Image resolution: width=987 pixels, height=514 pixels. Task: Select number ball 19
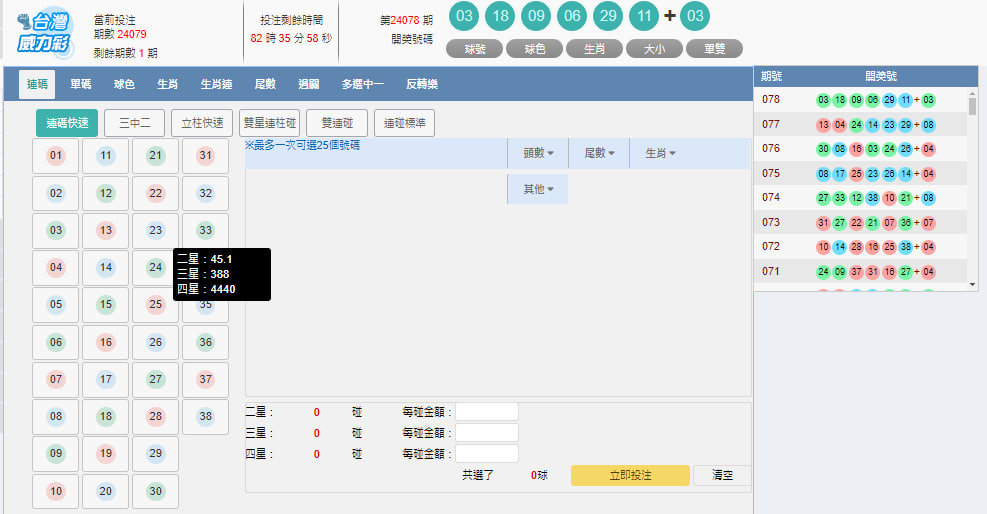click(x=106, y=453)
